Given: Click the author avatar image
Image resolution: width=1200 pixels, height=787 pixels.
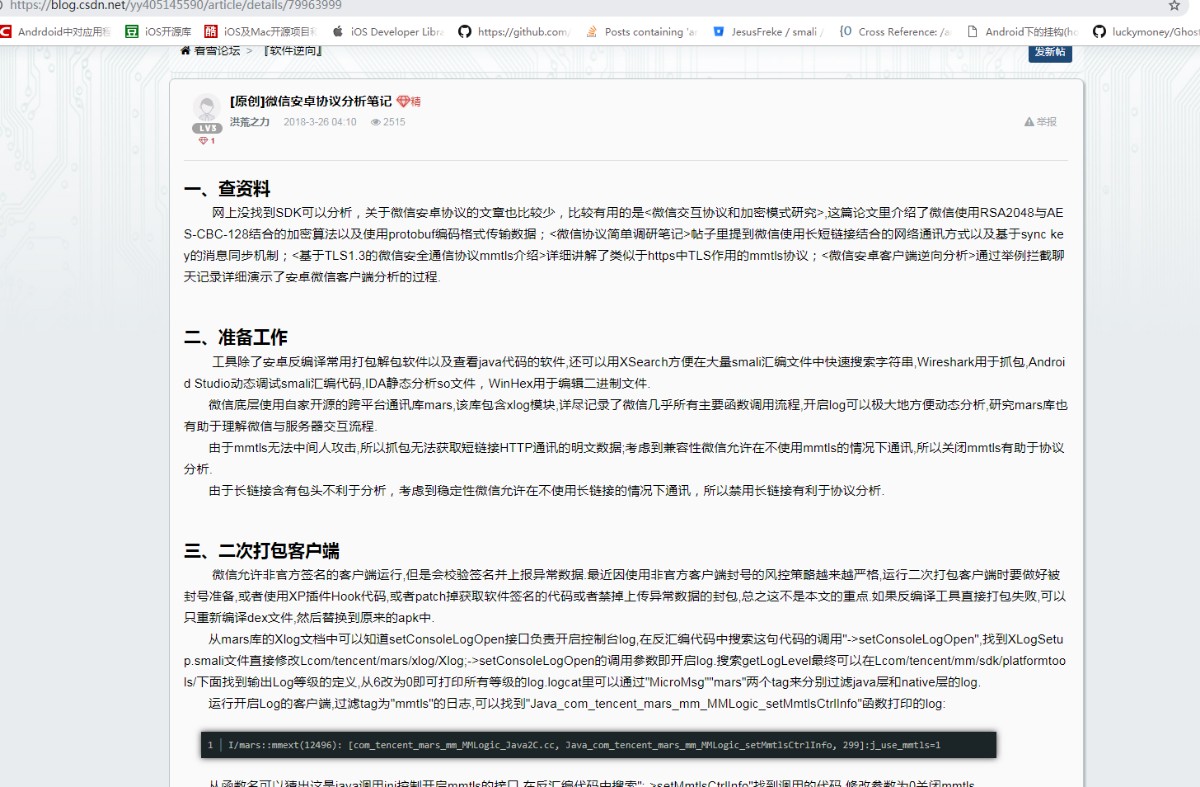Looking at the screenshot, I should 207,108.
